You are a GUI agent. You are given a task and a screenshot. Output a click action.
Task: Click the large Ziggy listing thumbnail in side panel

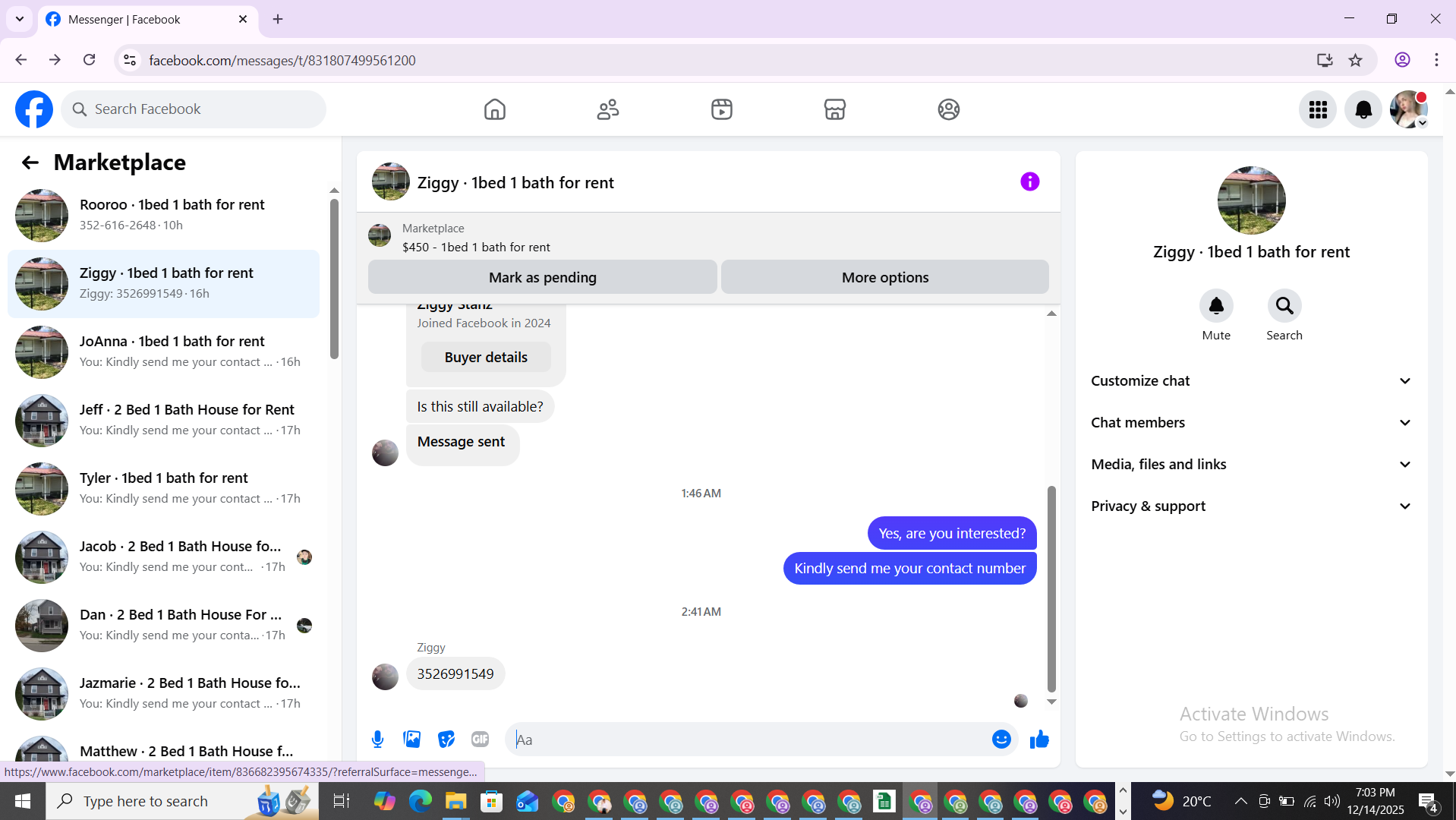click(1251, 200)
